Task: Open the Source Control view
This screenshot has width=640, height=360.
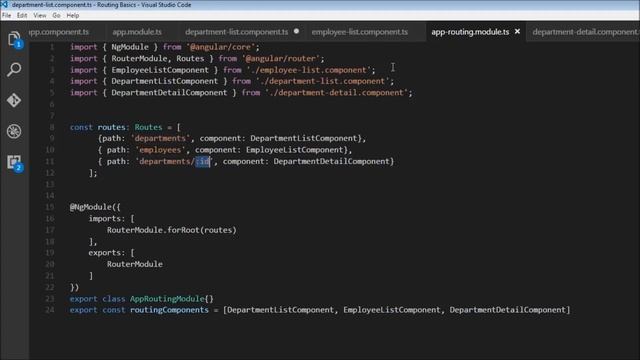Action: [14, 100]
